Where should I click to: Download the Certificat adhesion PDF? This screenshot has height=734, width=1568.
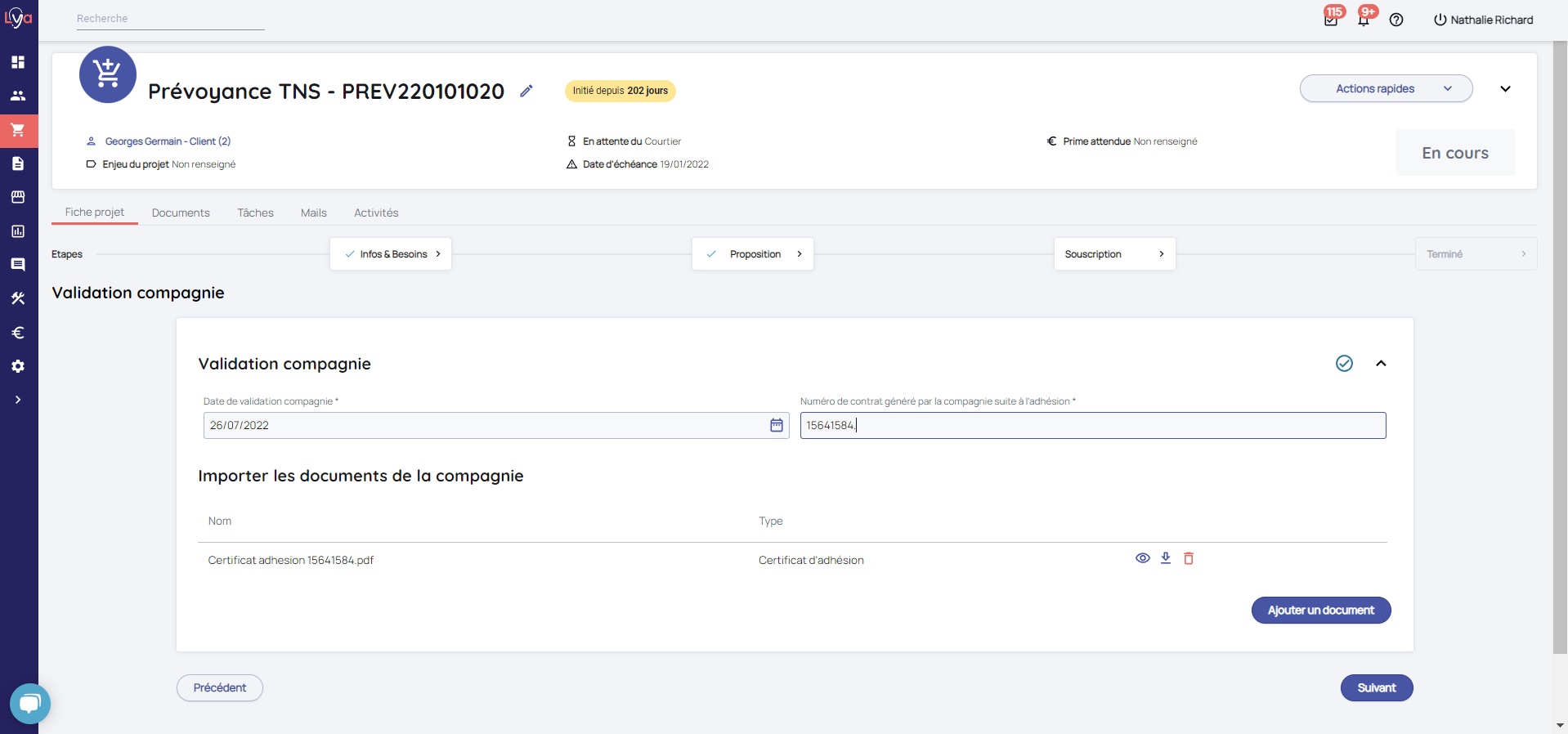(x=1166, y=558)
